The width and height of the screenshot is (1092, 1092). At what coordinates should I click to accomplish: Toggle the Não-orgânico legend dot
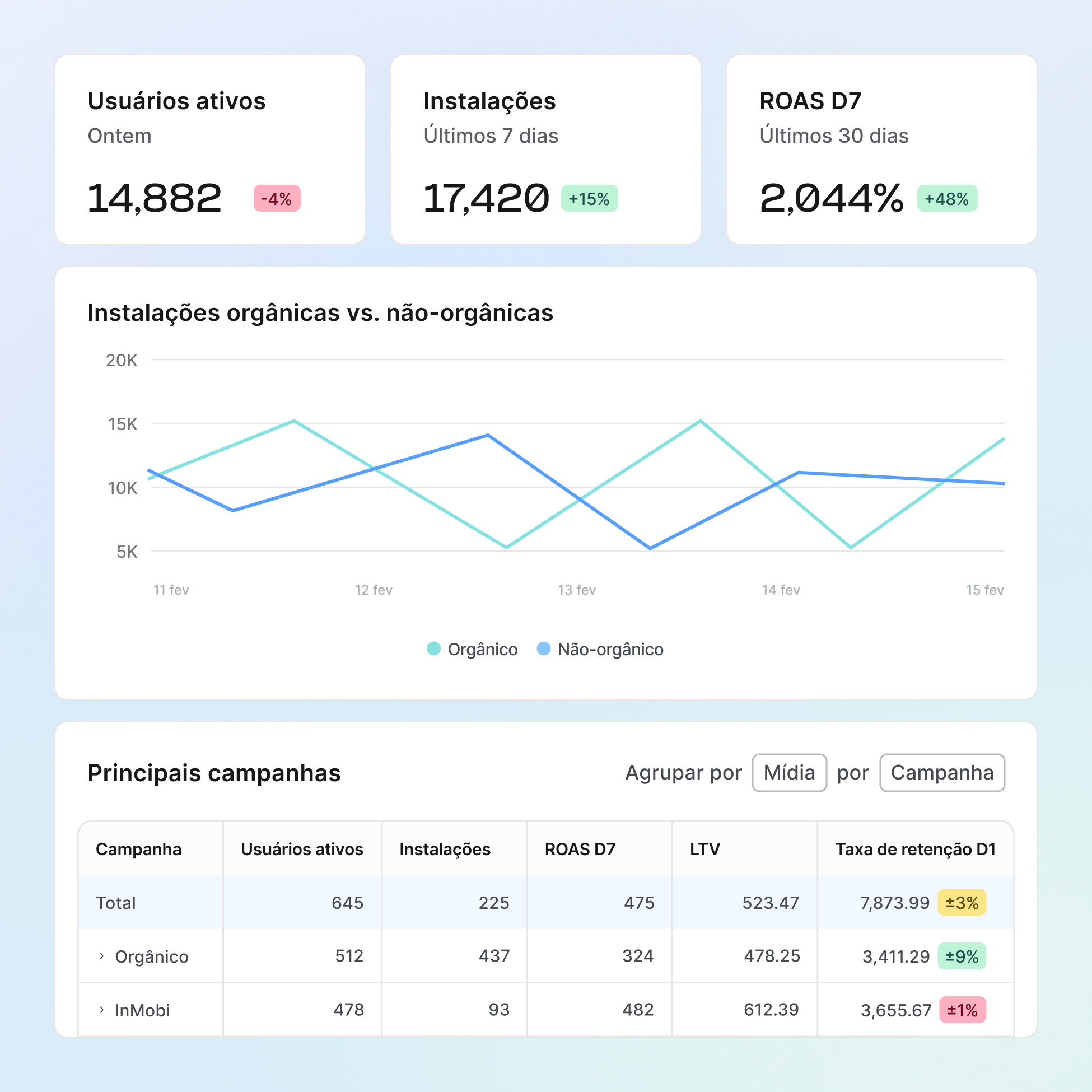pyautogui.click(x=543, y=649)
